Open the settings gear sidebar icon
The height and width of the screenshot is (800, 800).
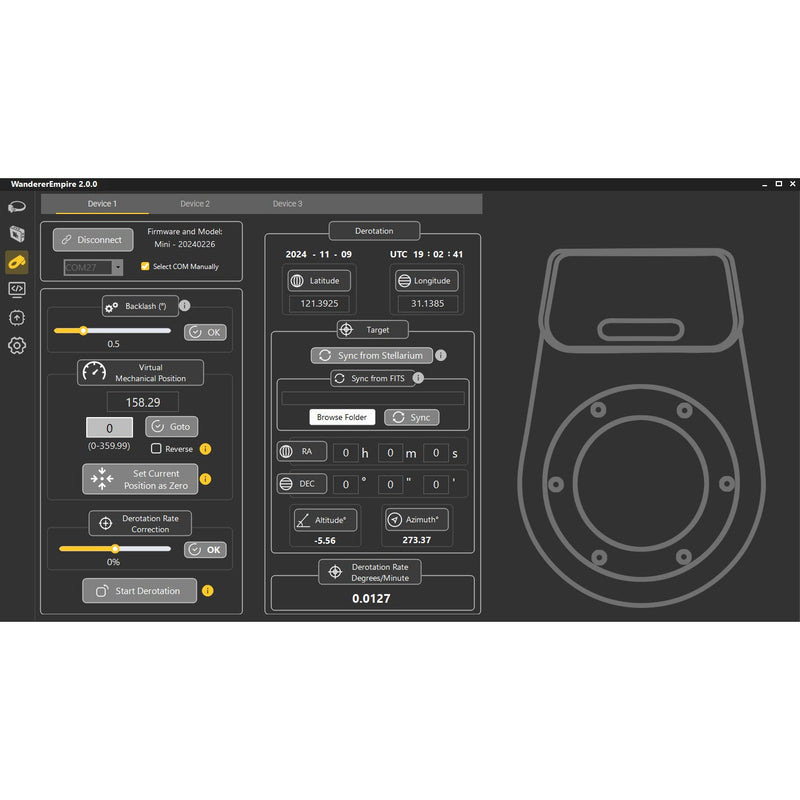[x=17, y=345]
